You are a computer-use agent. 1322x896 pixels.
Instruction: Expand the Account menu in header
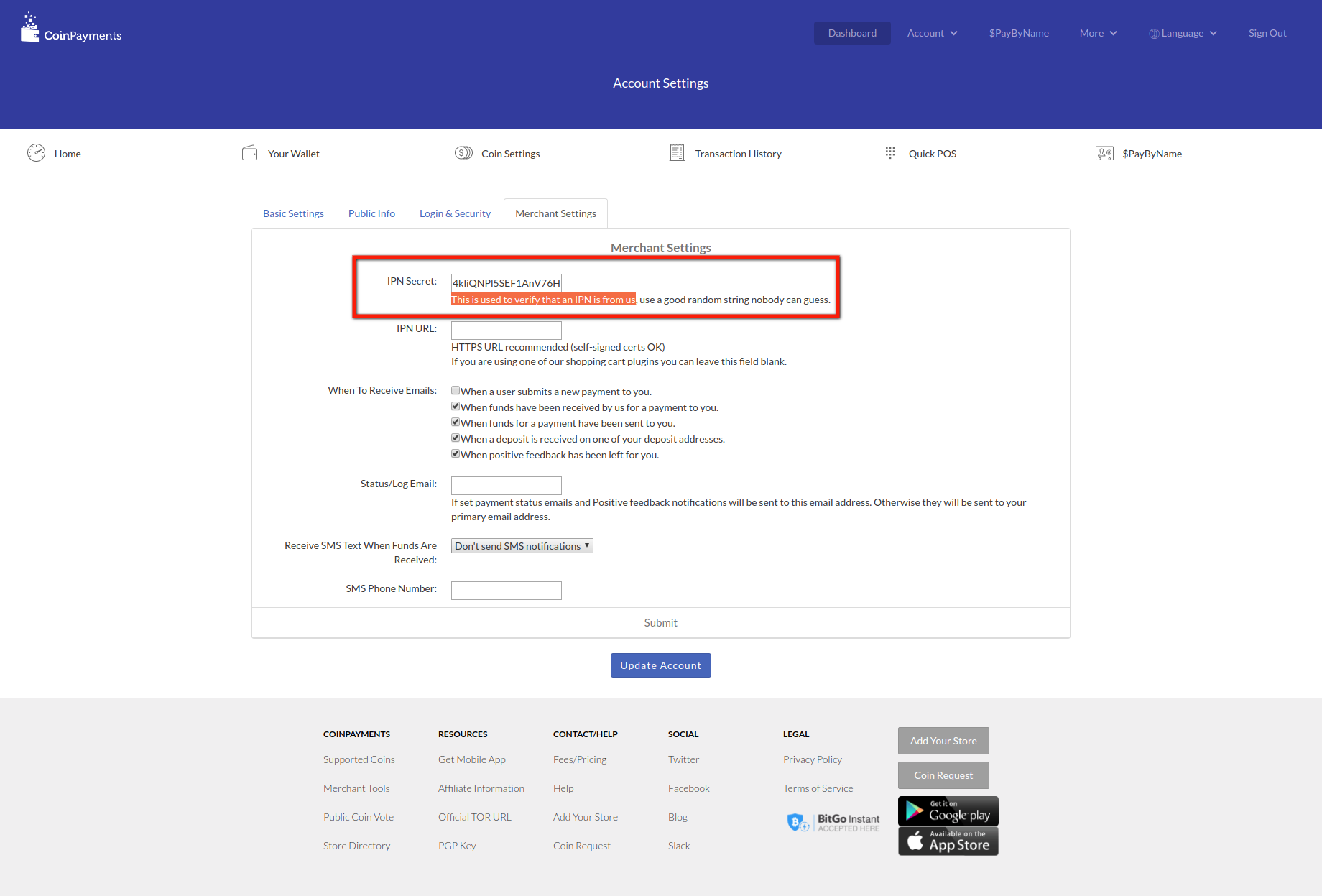932,33
